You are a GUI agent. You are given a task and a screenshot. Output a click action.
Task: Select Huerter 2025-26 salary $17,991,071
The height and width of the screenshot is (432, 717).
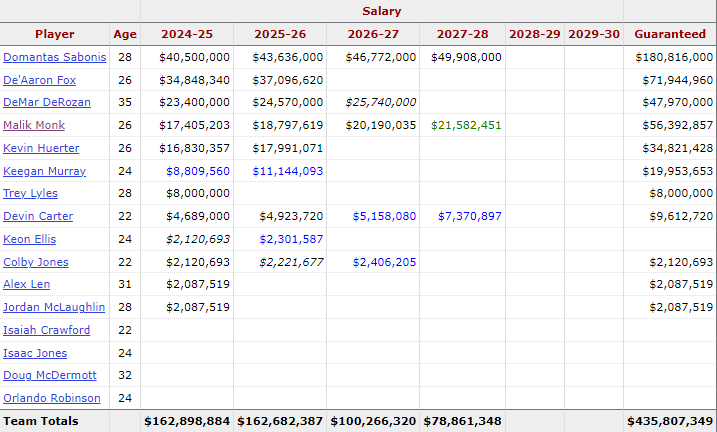pos(288,148)
